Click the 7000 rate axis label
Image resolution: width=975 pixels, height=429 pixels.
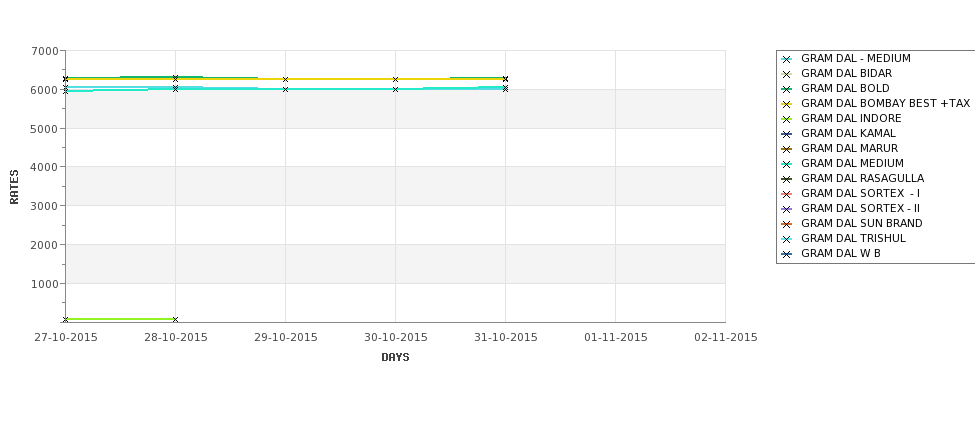point(47,51)
